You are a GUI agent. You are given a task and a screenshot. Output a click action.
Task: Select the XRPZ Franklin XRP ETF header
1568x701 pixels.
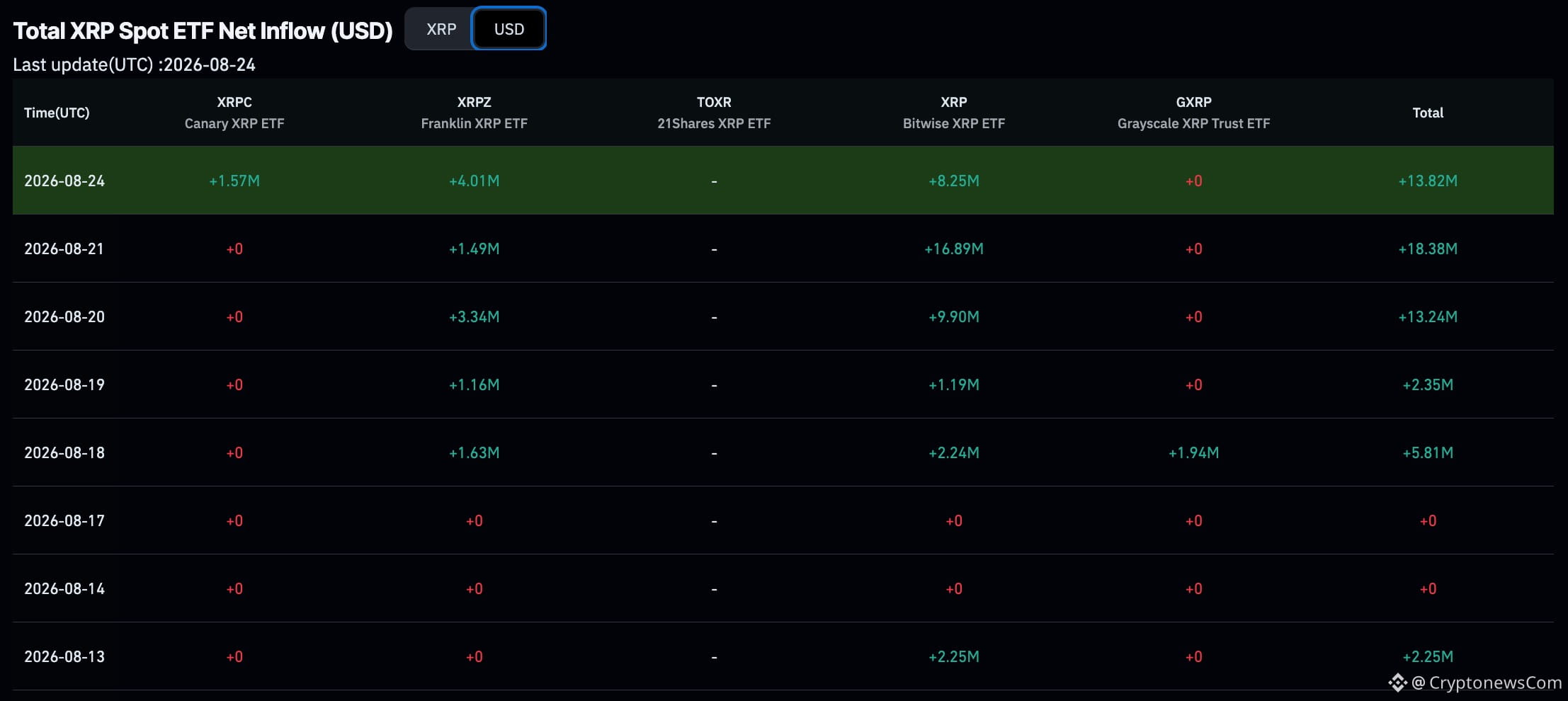(474, 113)
